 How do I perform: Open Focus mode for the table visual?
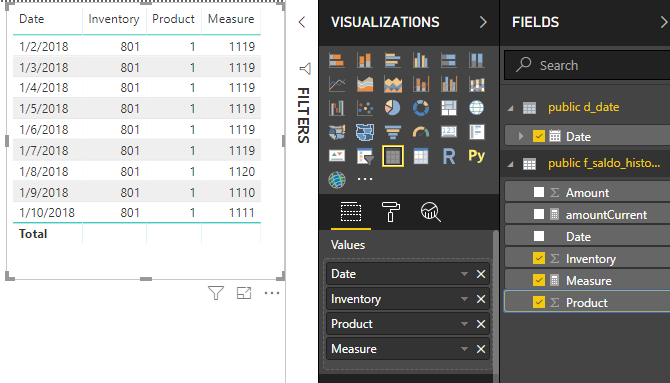(x=244, y=293)
